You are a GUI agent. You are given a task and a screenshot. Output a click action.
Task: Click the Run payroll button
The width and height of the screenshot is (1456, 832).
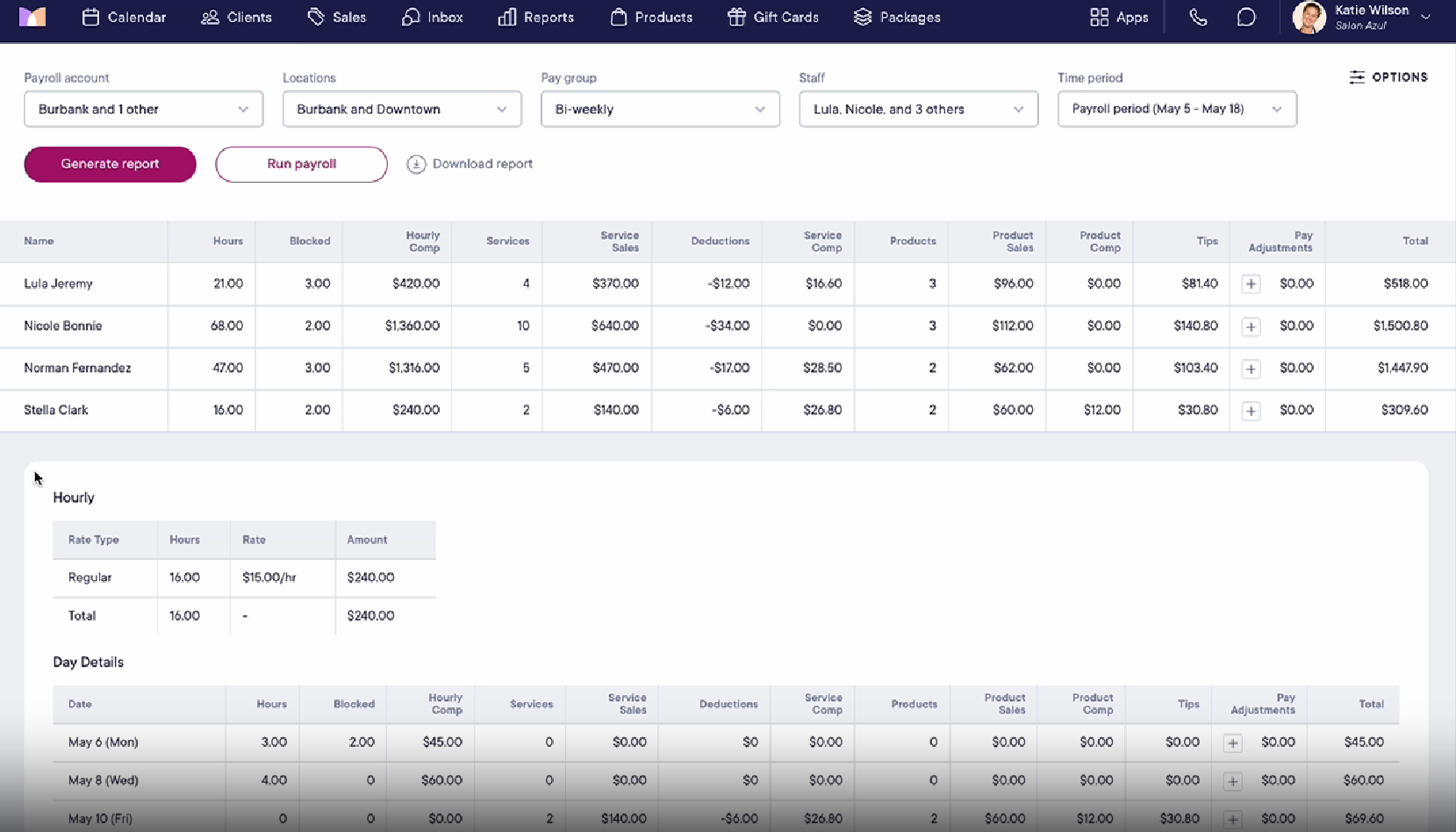[x=301, y=164]
